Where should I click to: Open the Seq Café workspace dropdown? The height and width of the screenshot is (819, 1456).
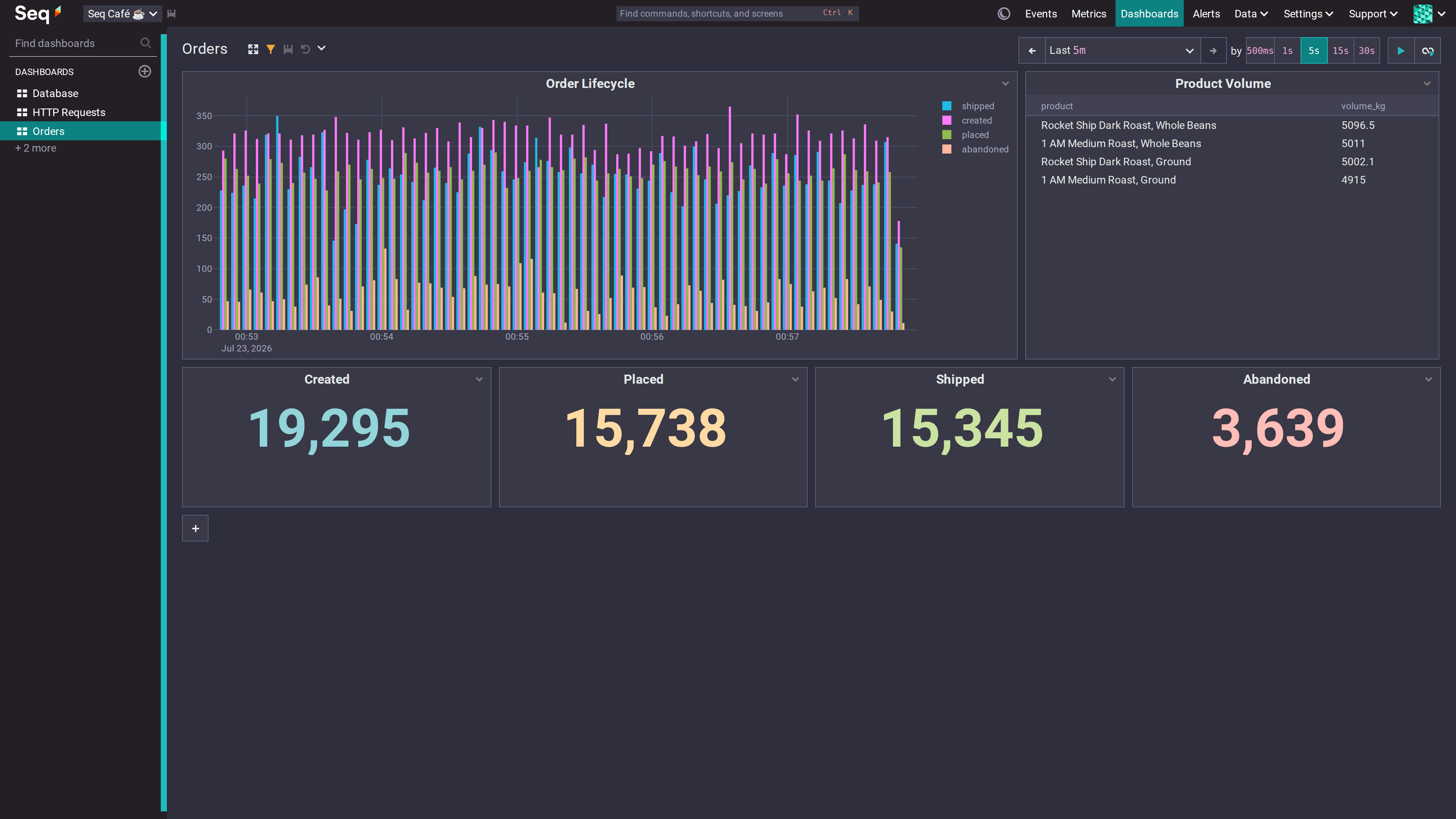coord(122,14)
